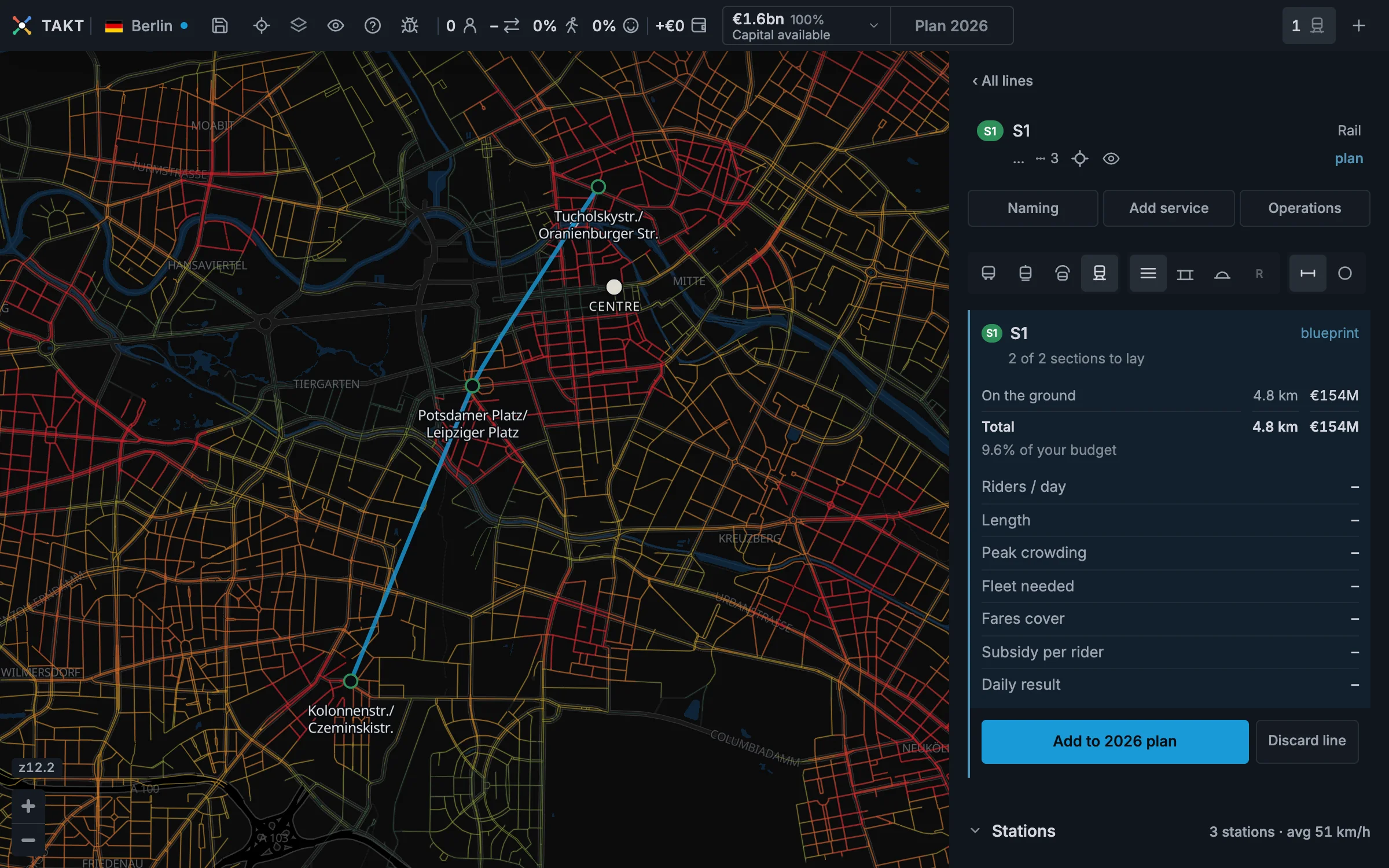Viewport: 1389px width, 868px height.
Task: Click the 9.6% of your budget text
Action: click(x=1049, y=450)
